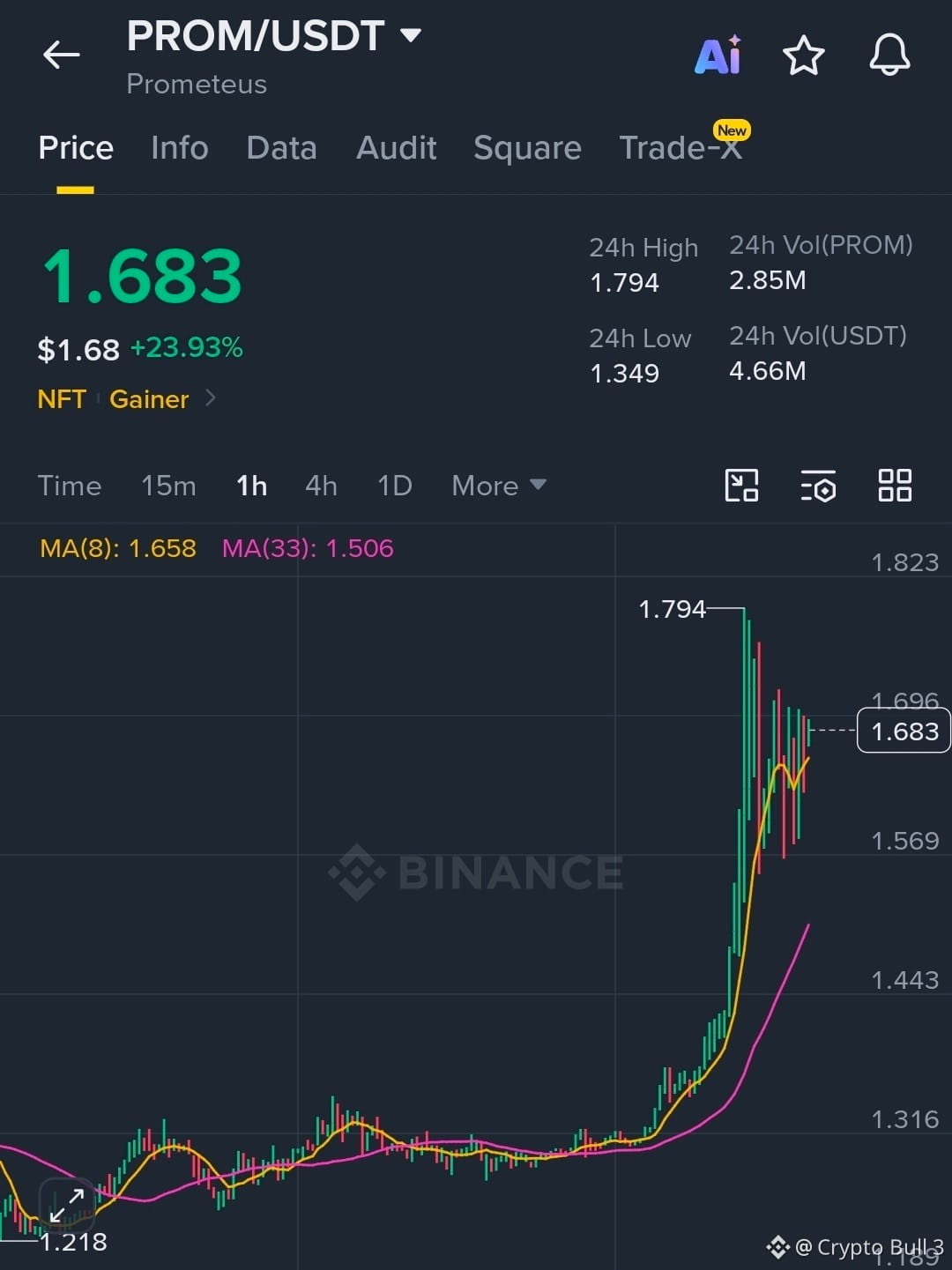Tap the 1.443 price axis label

point(904,980)
